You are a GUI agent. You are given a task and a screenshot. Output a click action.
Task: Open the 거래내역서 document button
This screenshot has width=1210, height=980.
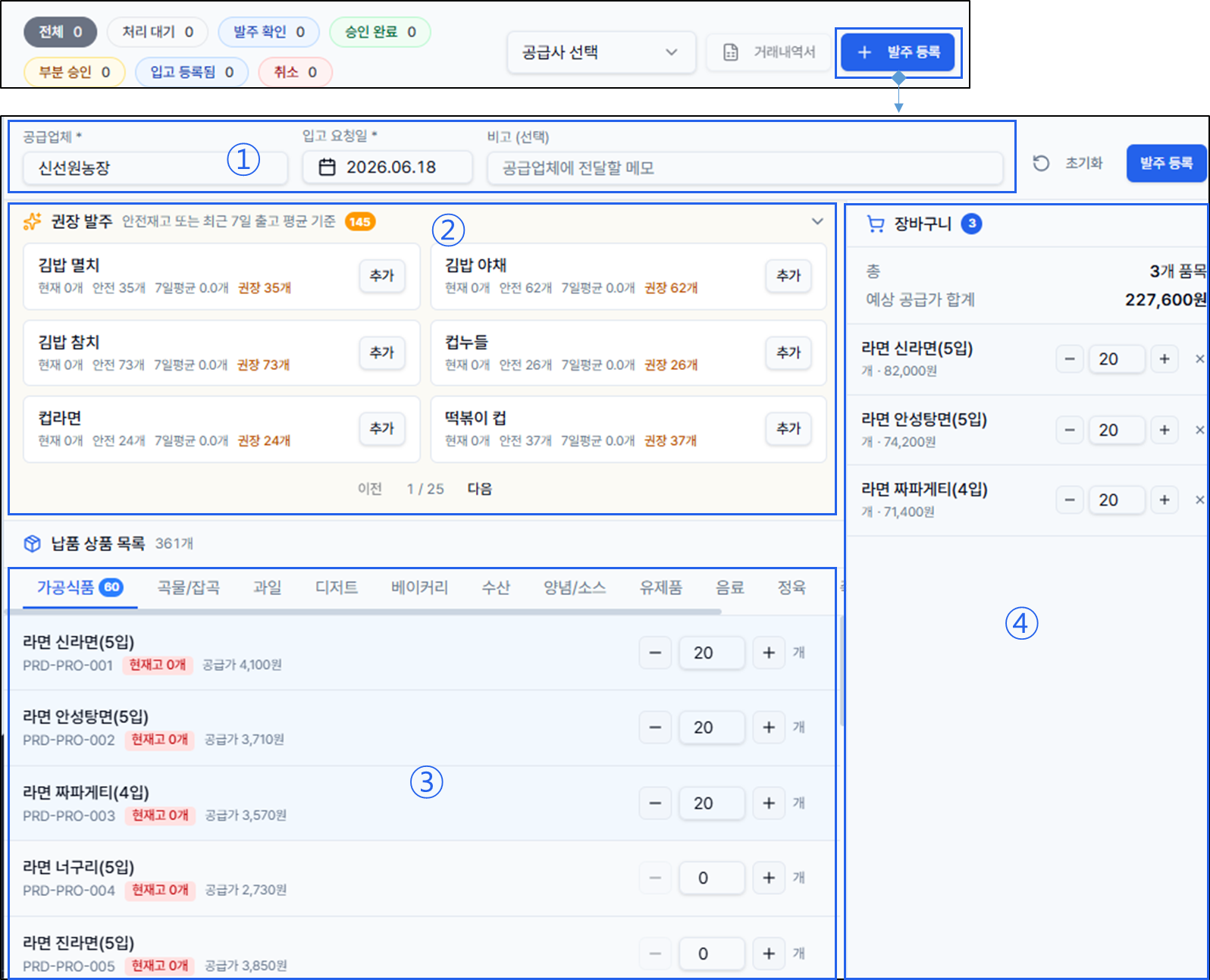coord(769,52)
